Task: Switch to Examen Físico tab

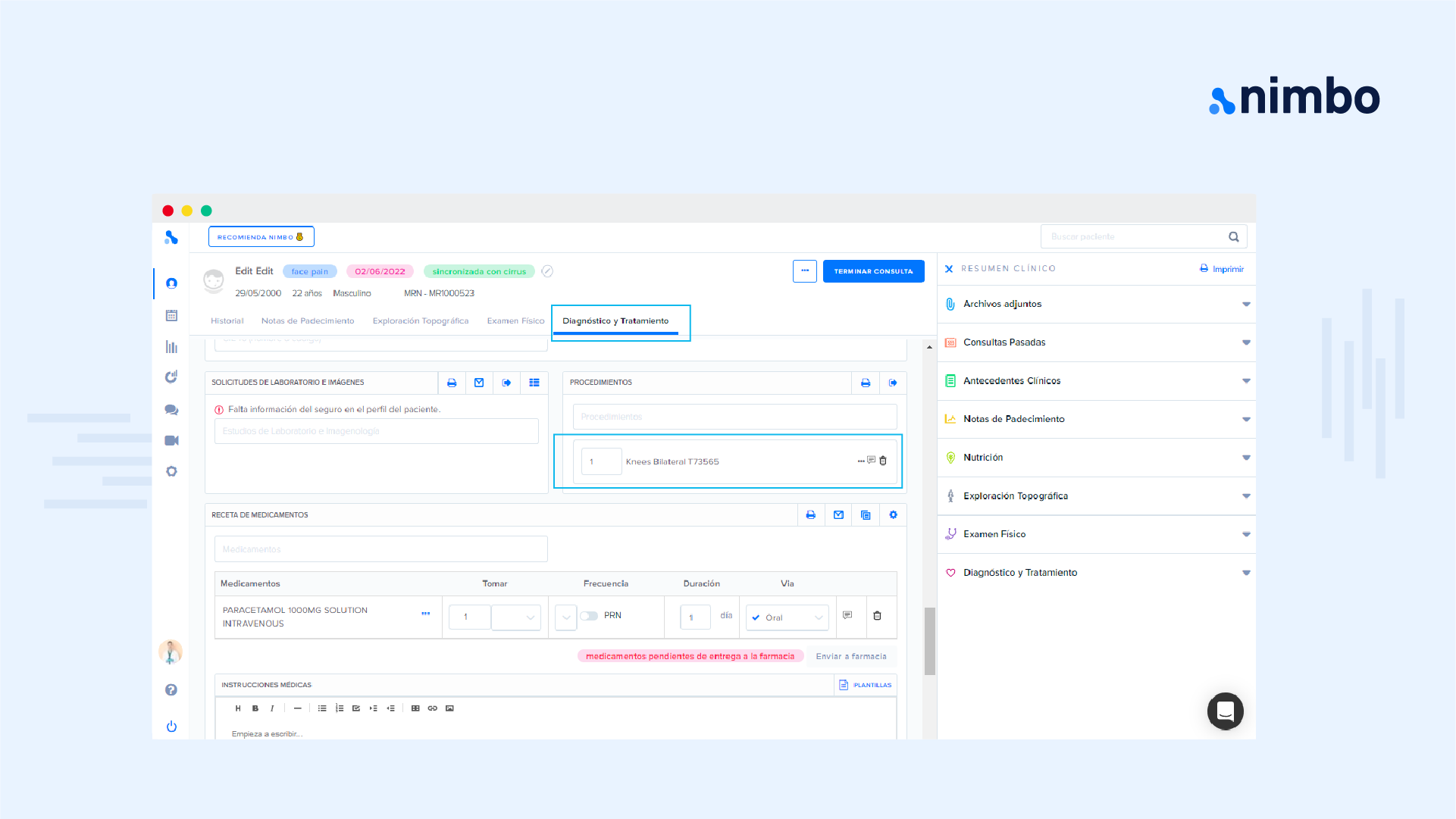Action: tap(515, 321)
